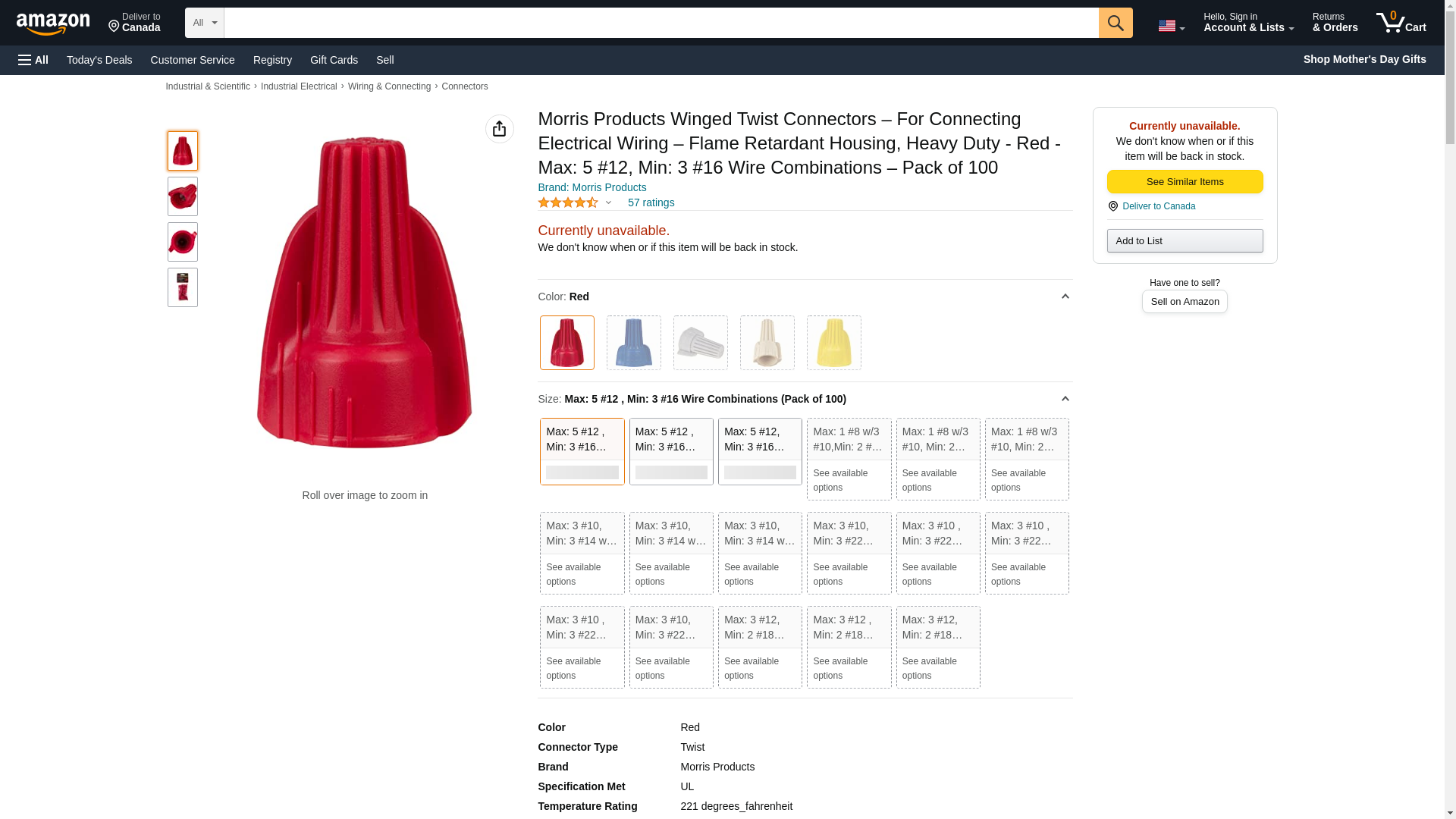1456x819 pixels.
Task: Open the All hamburger menu
Action: (x=33, y=60)
